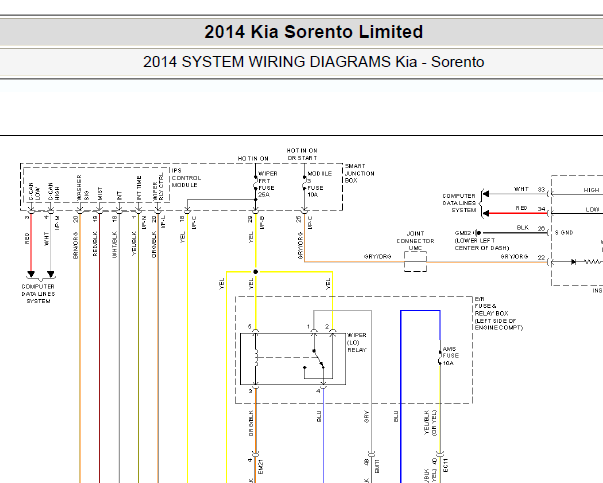Click the "C-CAN HIGH" terminal label
603x483 pixels.
click(x=53, y=192)
